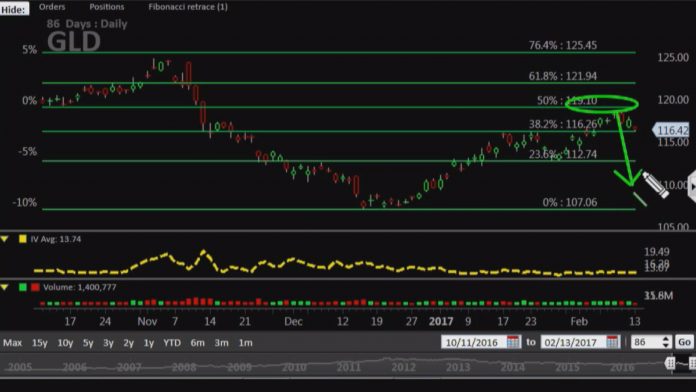Click the red Volume color swatch
This screenshot has width=696, height=392.
click(x=35, y=287)
